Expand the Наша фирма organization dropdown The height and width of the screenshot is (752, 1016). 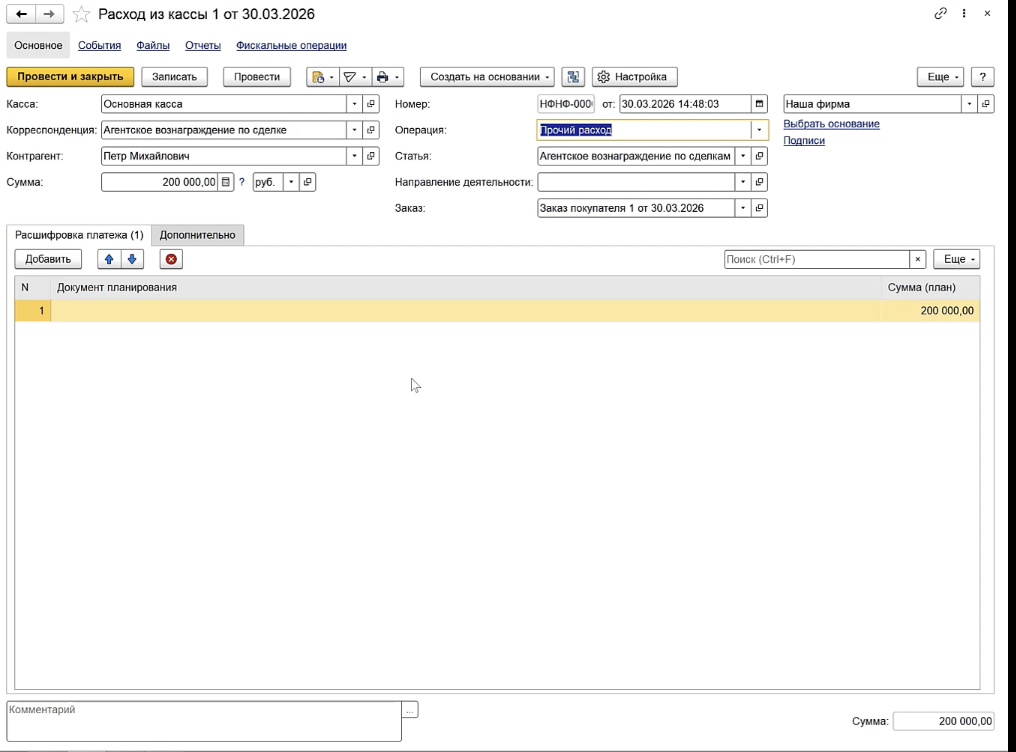click(969, 104)
